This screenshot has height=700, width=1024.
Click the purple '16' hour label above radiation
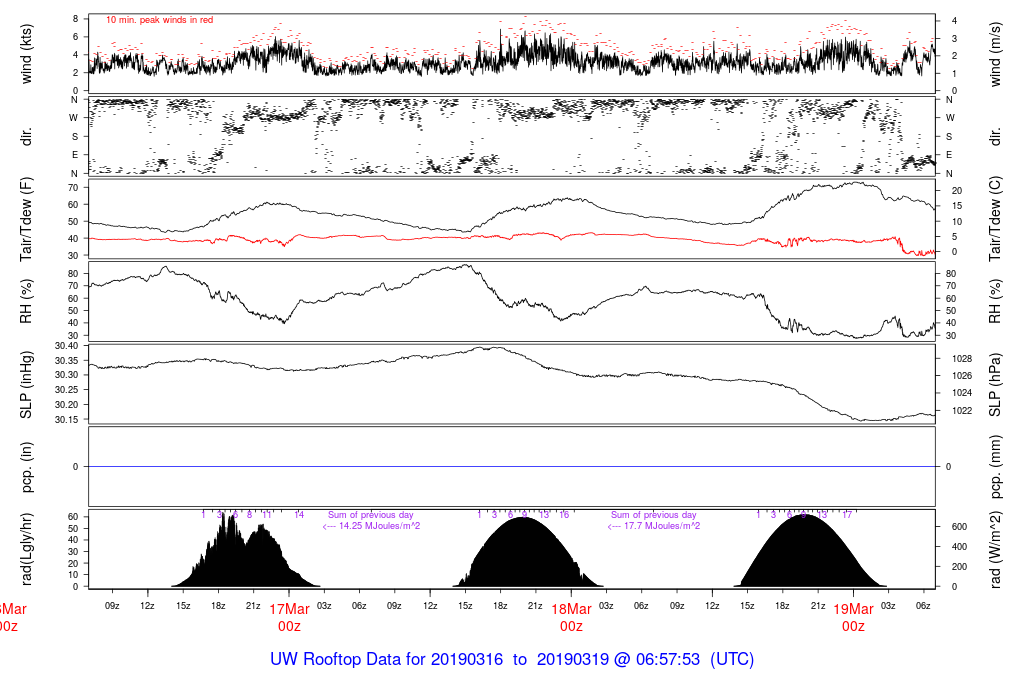pos(564,515)
